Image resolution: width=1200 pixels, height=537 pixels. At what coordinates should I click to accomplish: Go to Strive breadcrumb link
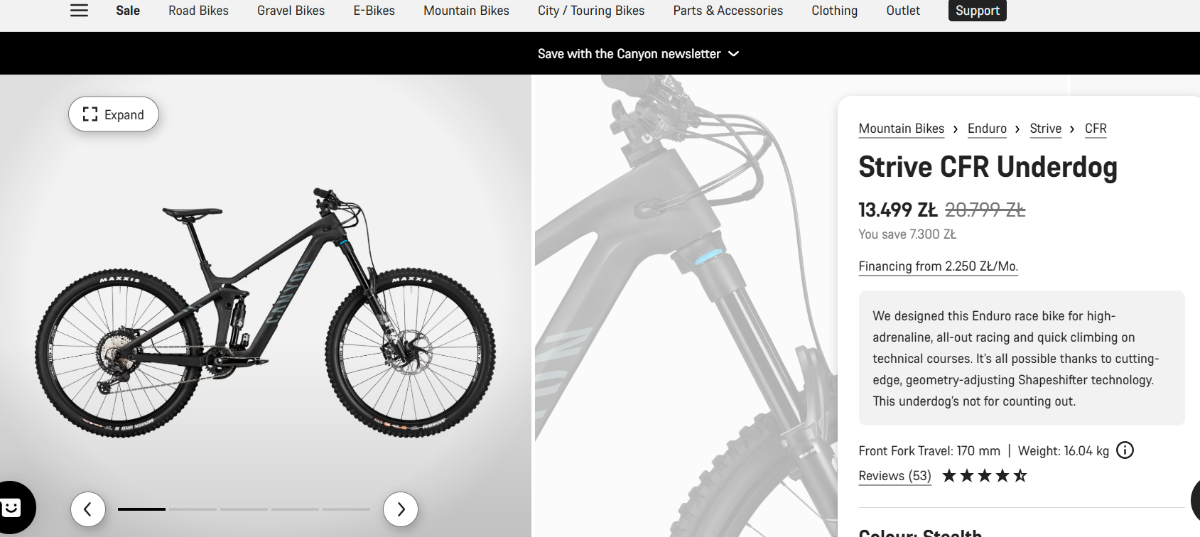point(1045,129)
